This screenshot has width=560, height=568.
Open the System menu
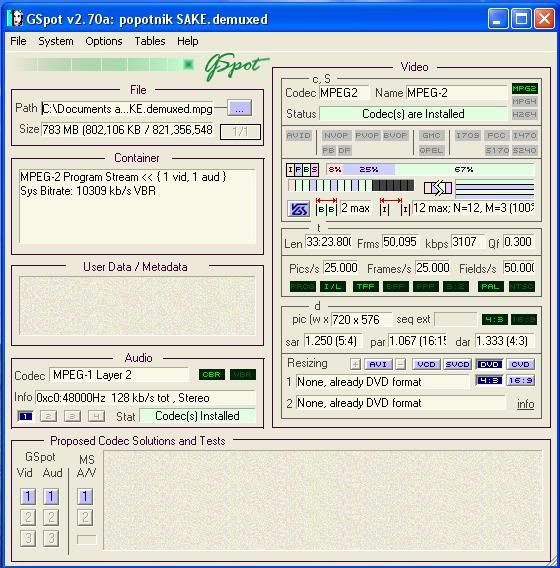tap(56, 41)
